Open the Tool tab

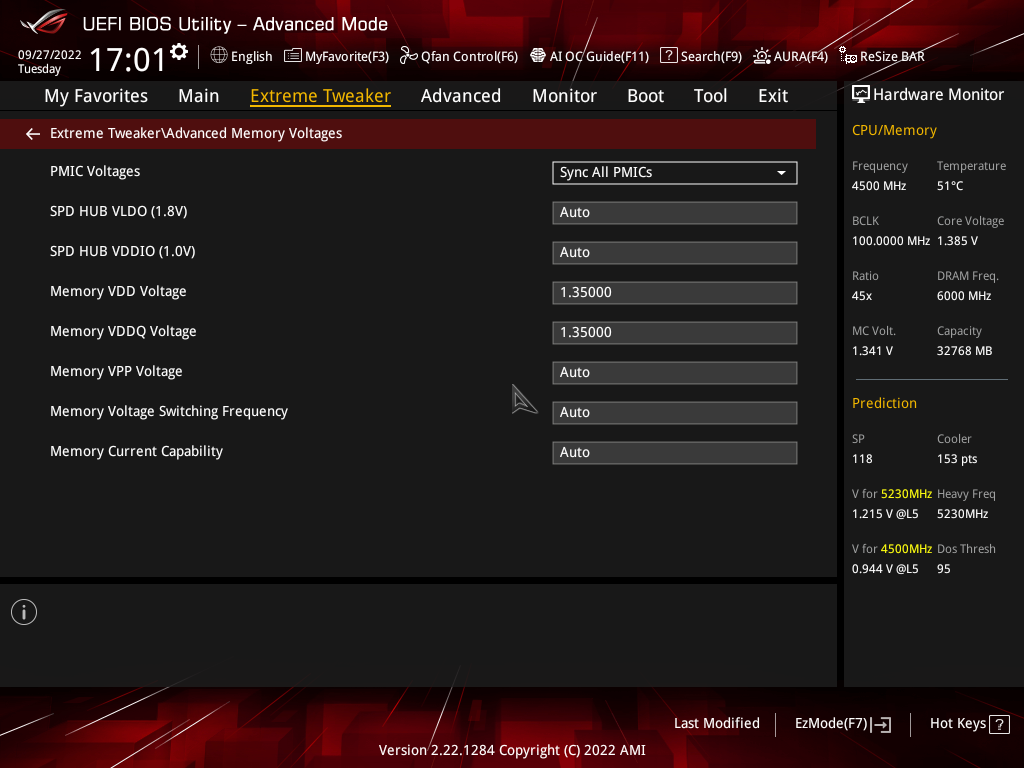(711, 96)
